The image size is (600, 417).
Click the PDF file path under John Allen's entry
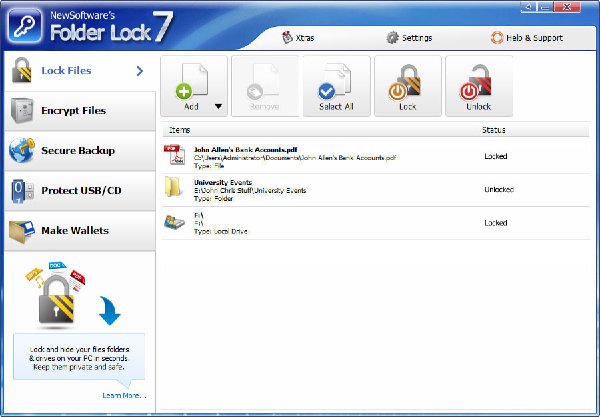pos(295,158)
